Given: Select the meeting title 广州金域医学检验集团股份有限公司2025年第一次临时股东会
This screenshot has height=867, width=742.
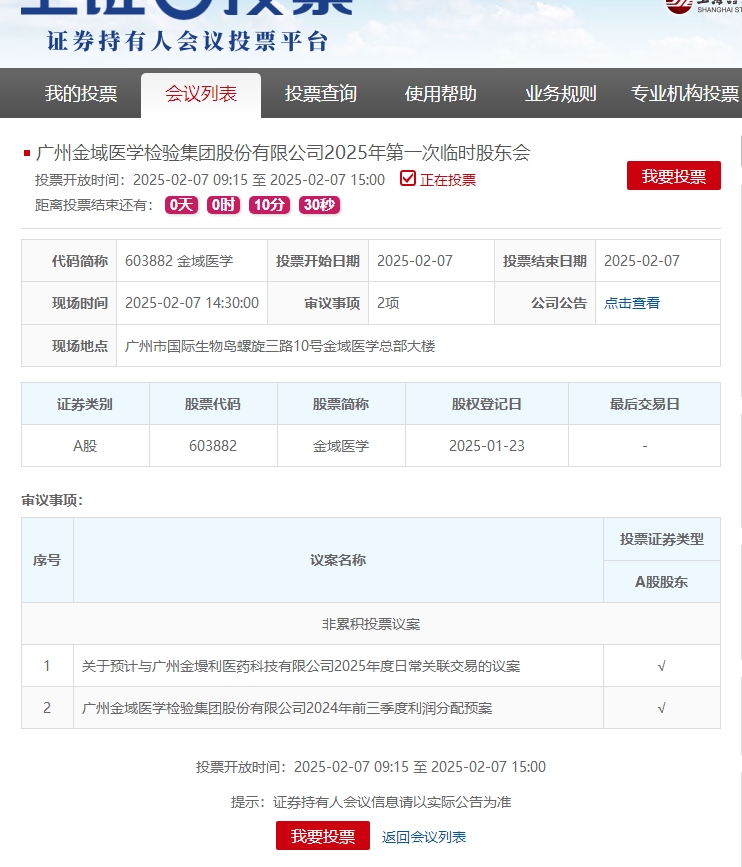Looking at the screenshot, I should point(283,153).
